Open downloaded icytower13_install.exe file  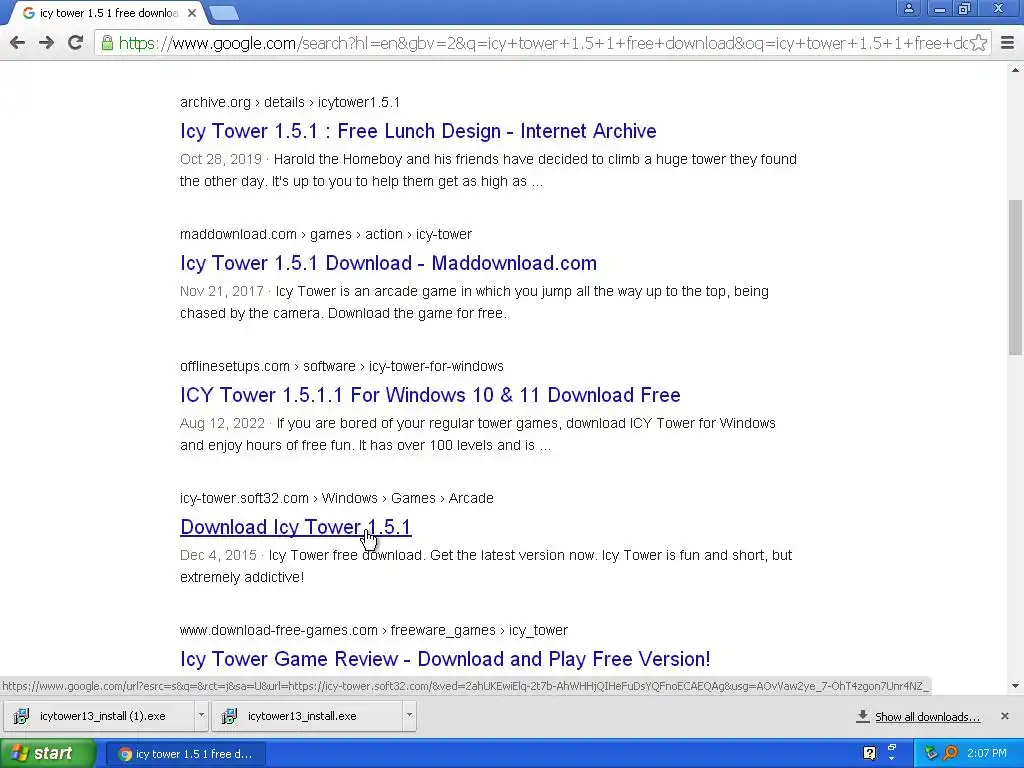[x=307, y=716]
